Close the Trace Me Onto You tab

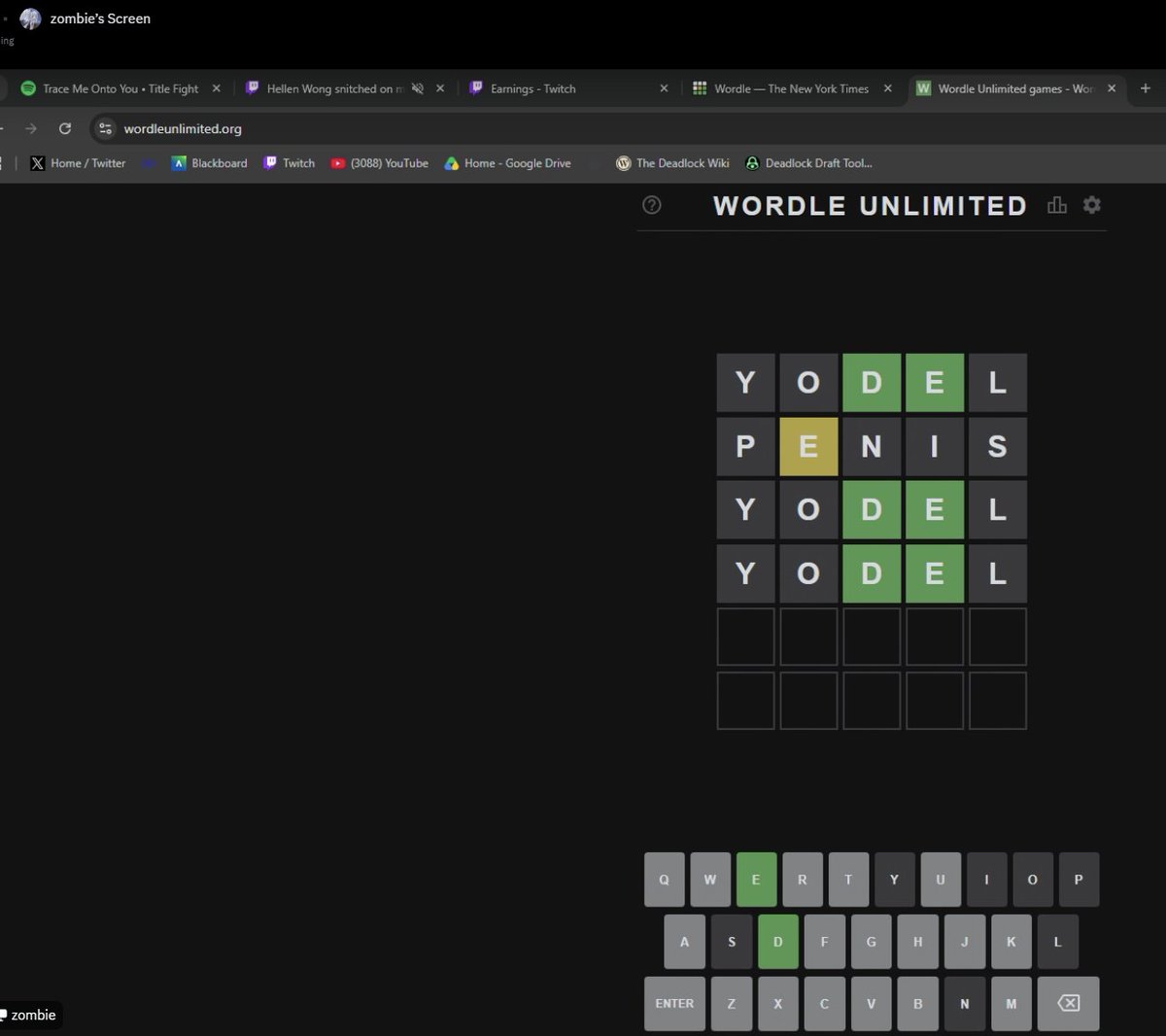click(216, 88)
